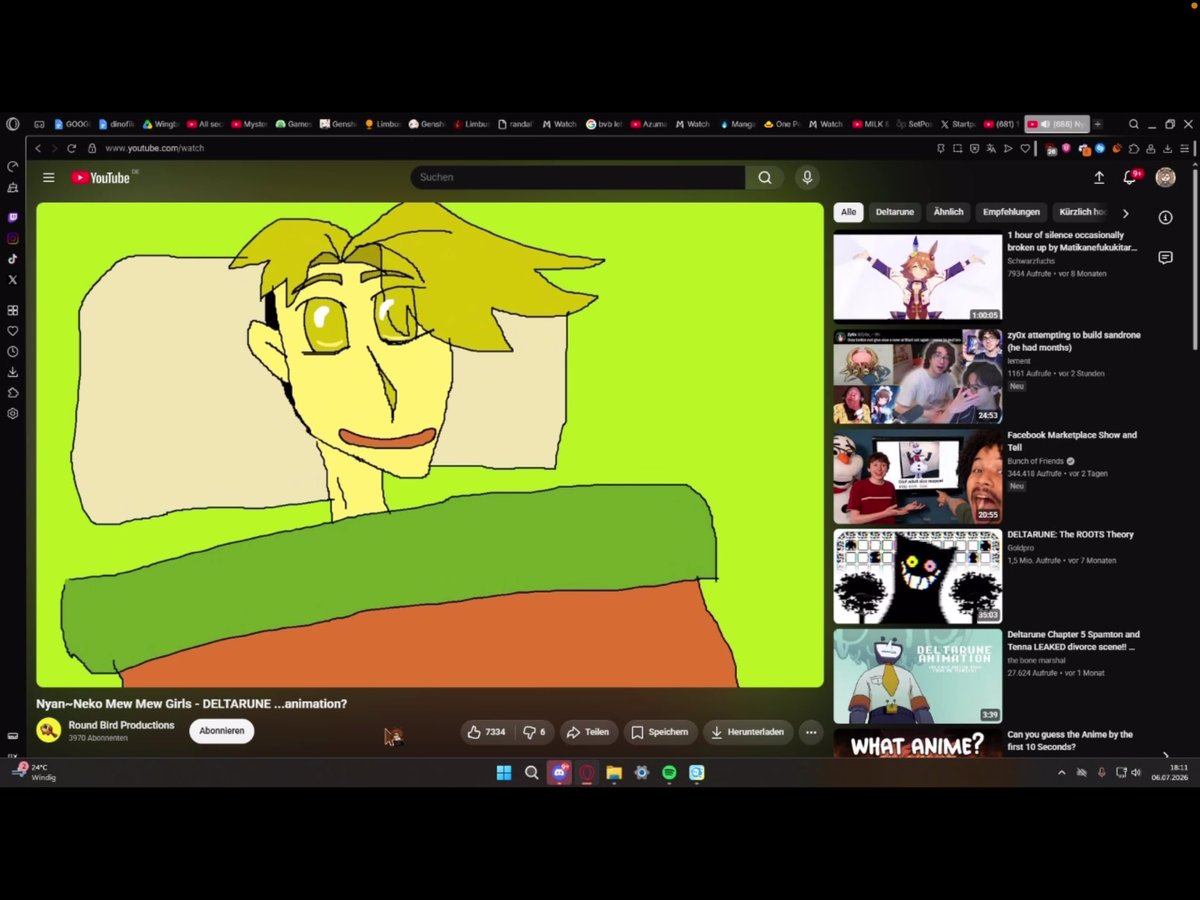Open downloads icon in the sidebar
This screenshot has height=900, width=1200.
(13, 372)
